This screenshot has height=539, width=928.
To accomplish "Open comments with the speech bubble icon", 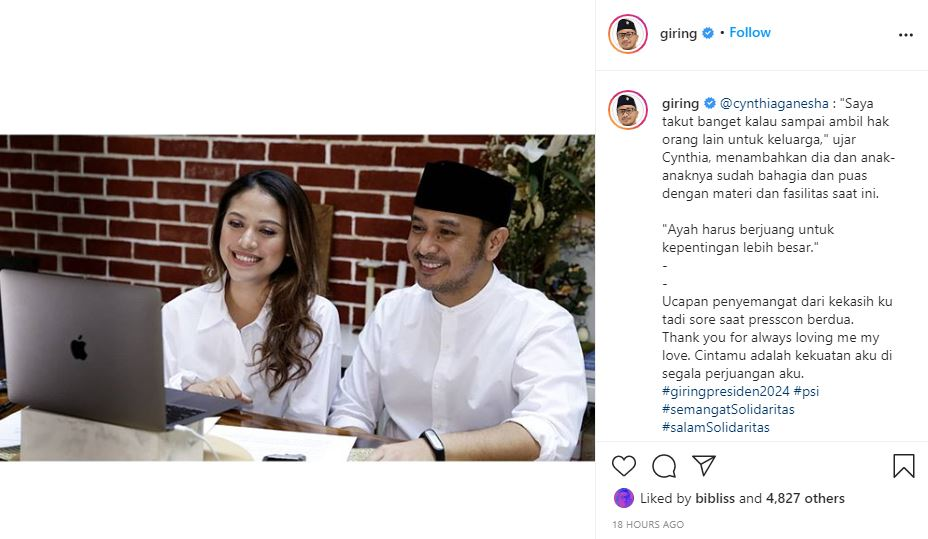I will tap(664, 466).
